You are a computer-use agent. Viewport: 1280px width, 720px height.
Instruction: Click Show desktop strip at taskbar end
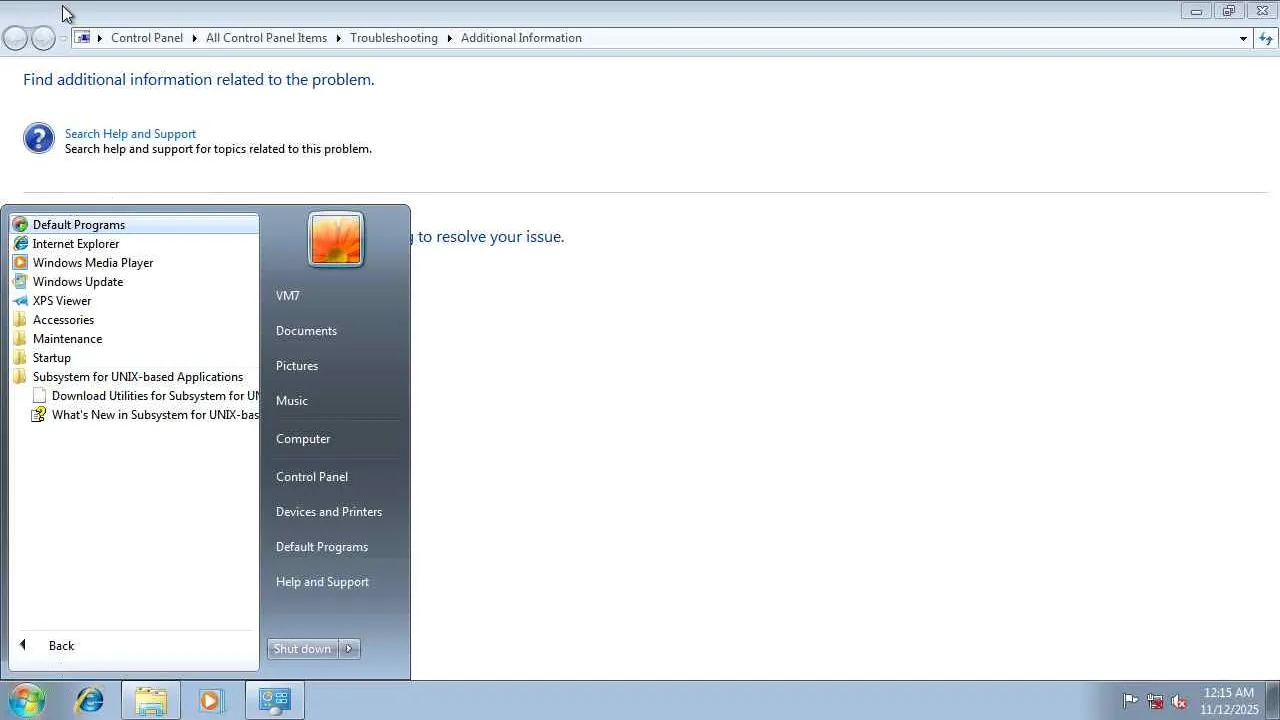tap(1273, 700)
